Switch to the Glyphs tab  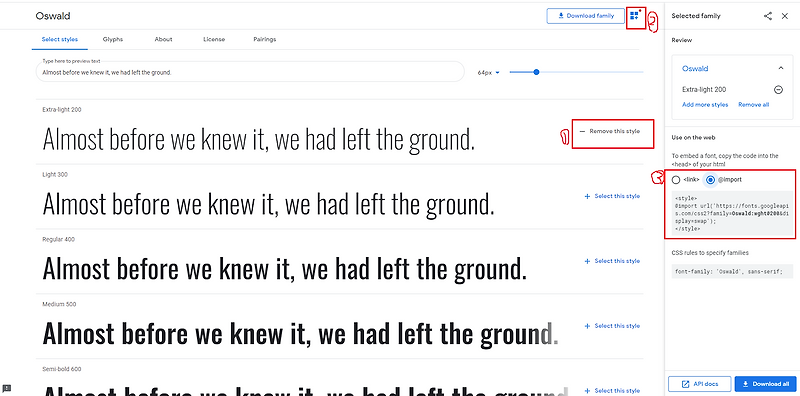(x=113, y=39)
